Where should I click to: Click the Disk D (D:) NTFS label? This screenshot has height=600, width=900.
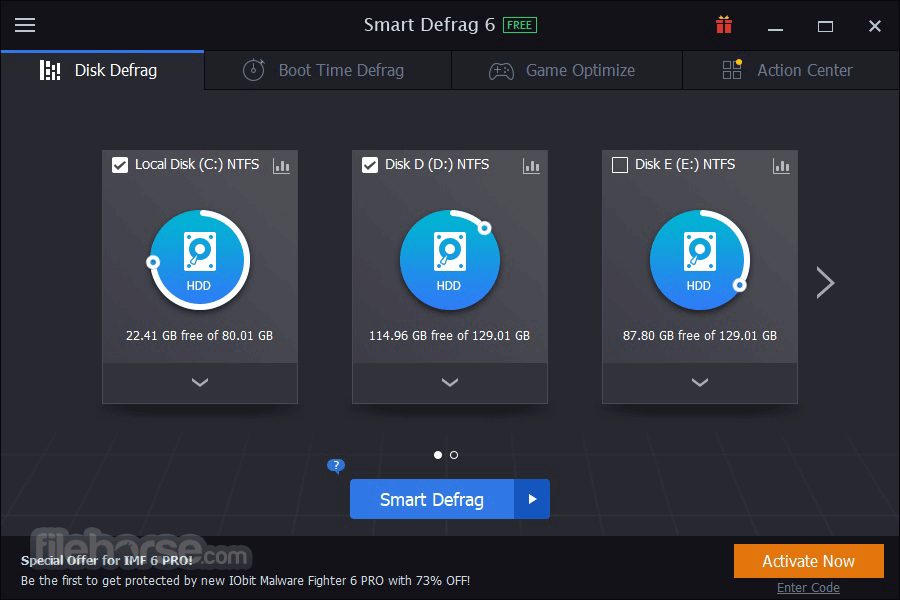point(437,164)
